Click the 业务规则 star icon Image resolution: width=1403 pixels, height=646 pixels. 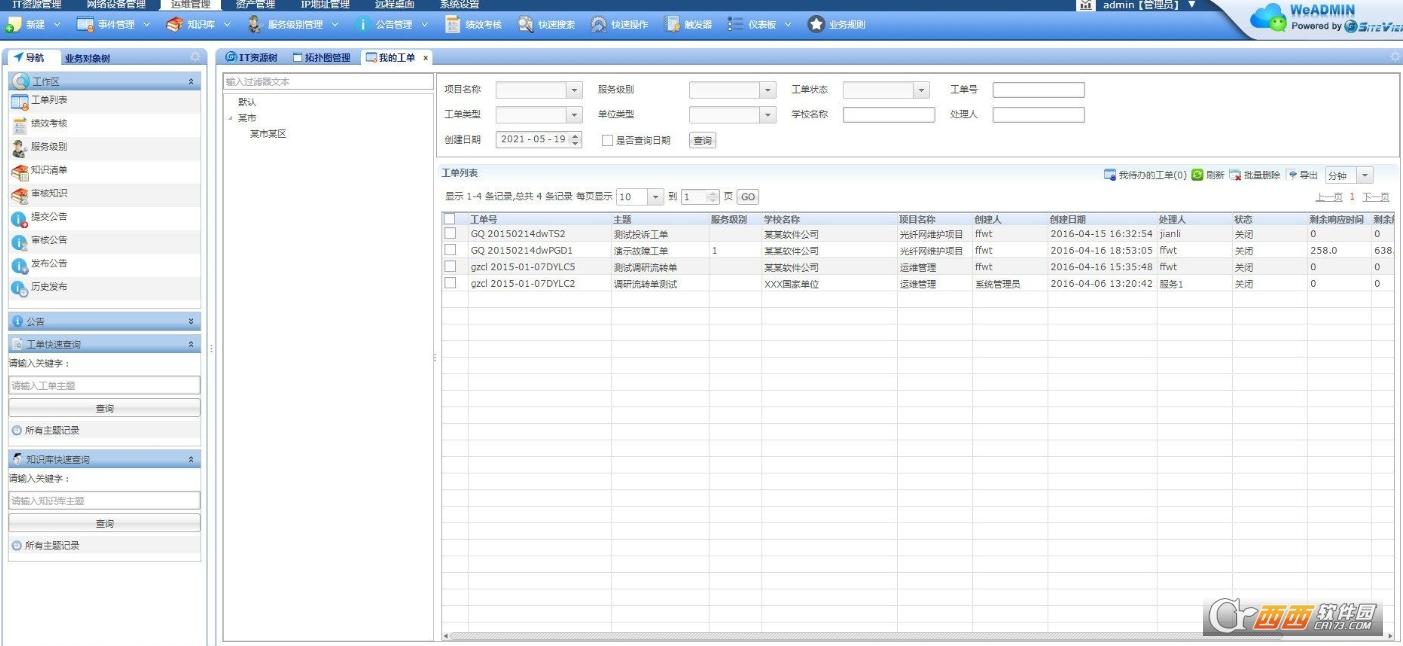(x=816, y=24)
